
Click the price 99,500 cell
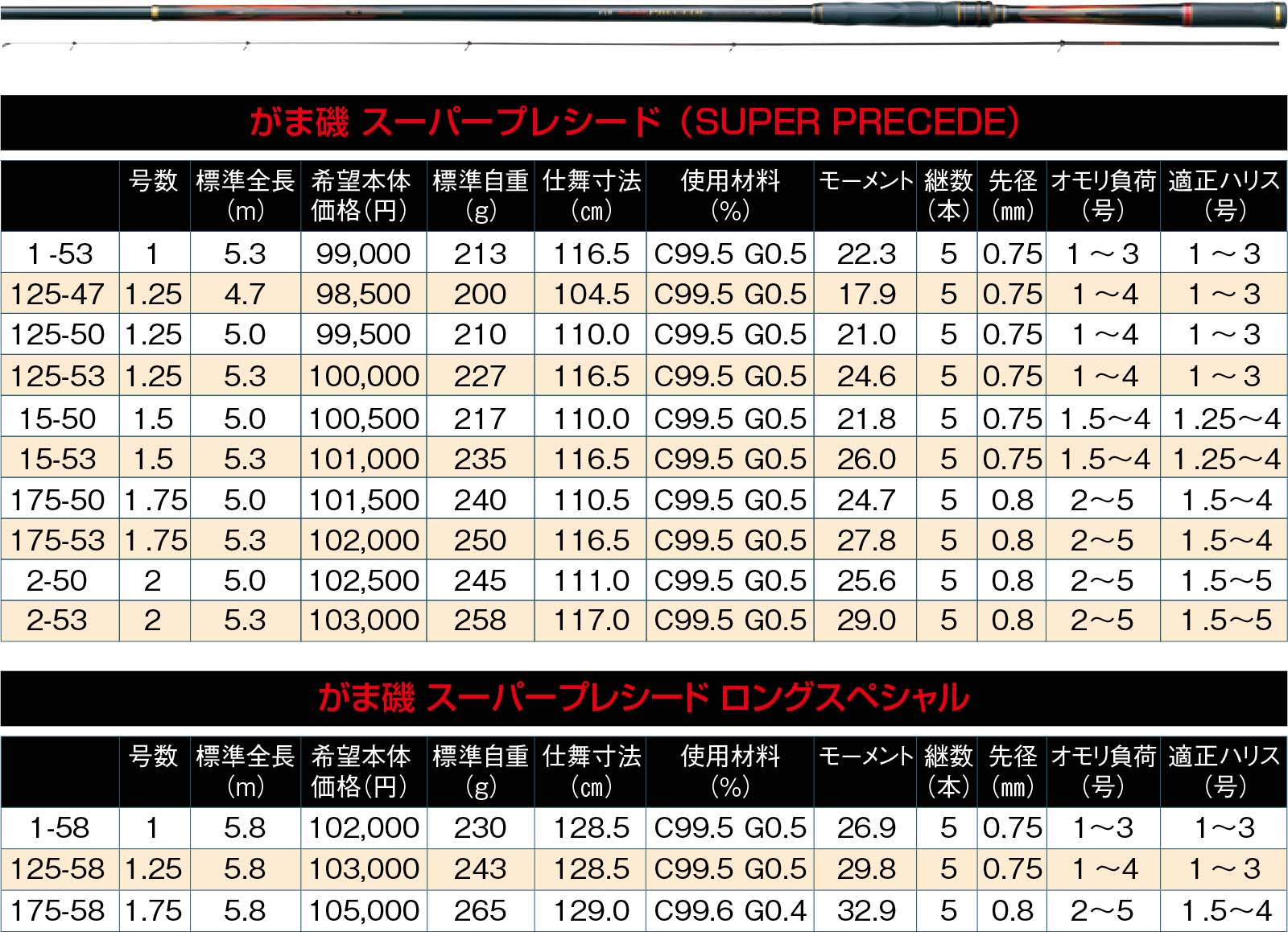coord(364,334)
